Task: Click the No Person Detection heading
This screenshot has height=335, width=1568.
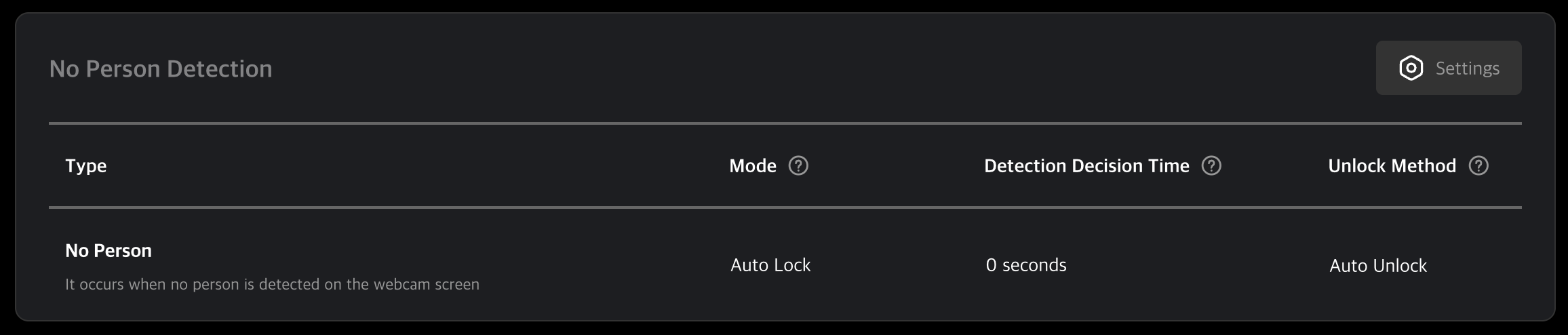Action: [161, 69]
